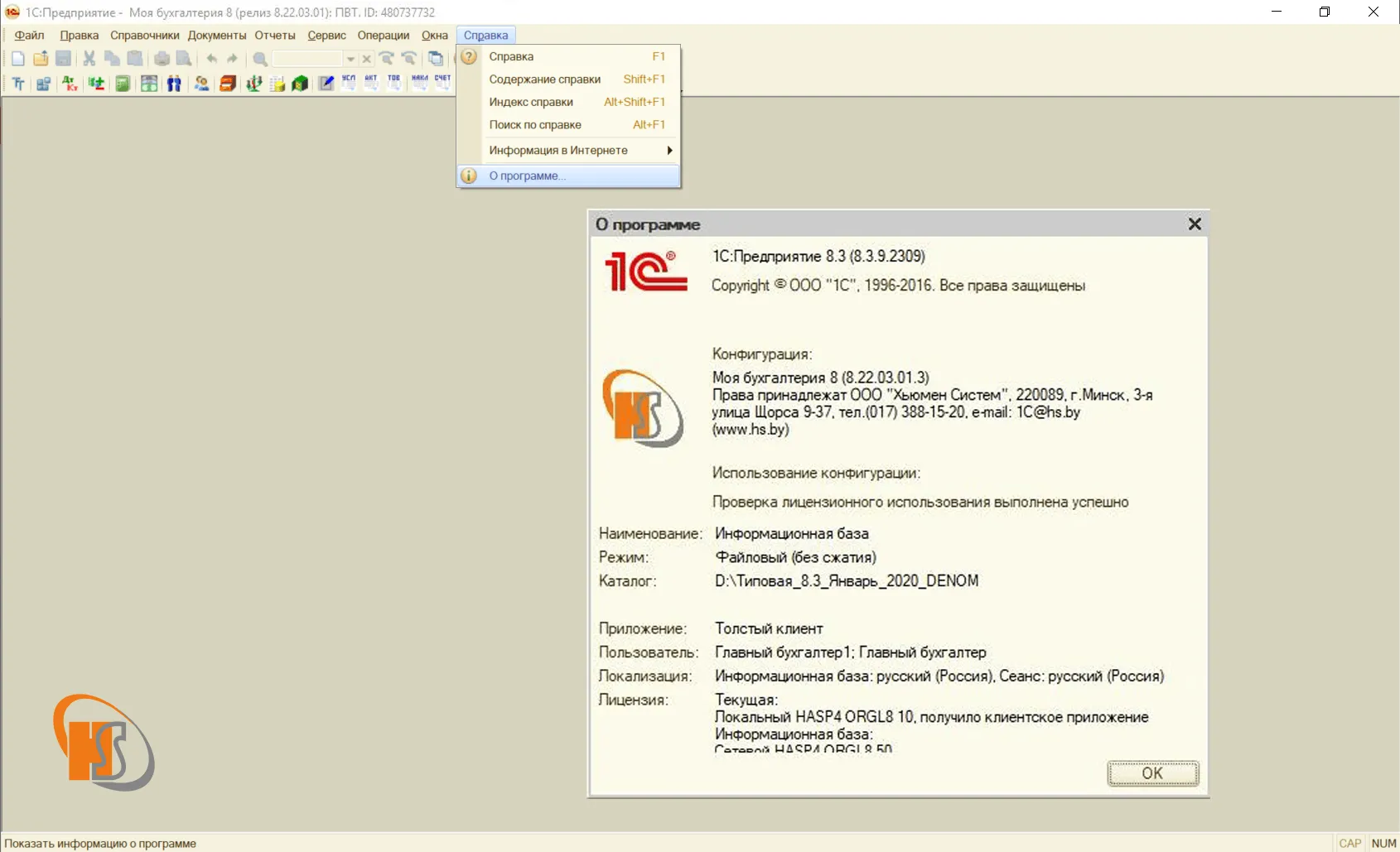
Task: Click the 'ТОВ' document icon
Action: pyautogui.click(x=394, y=83)
